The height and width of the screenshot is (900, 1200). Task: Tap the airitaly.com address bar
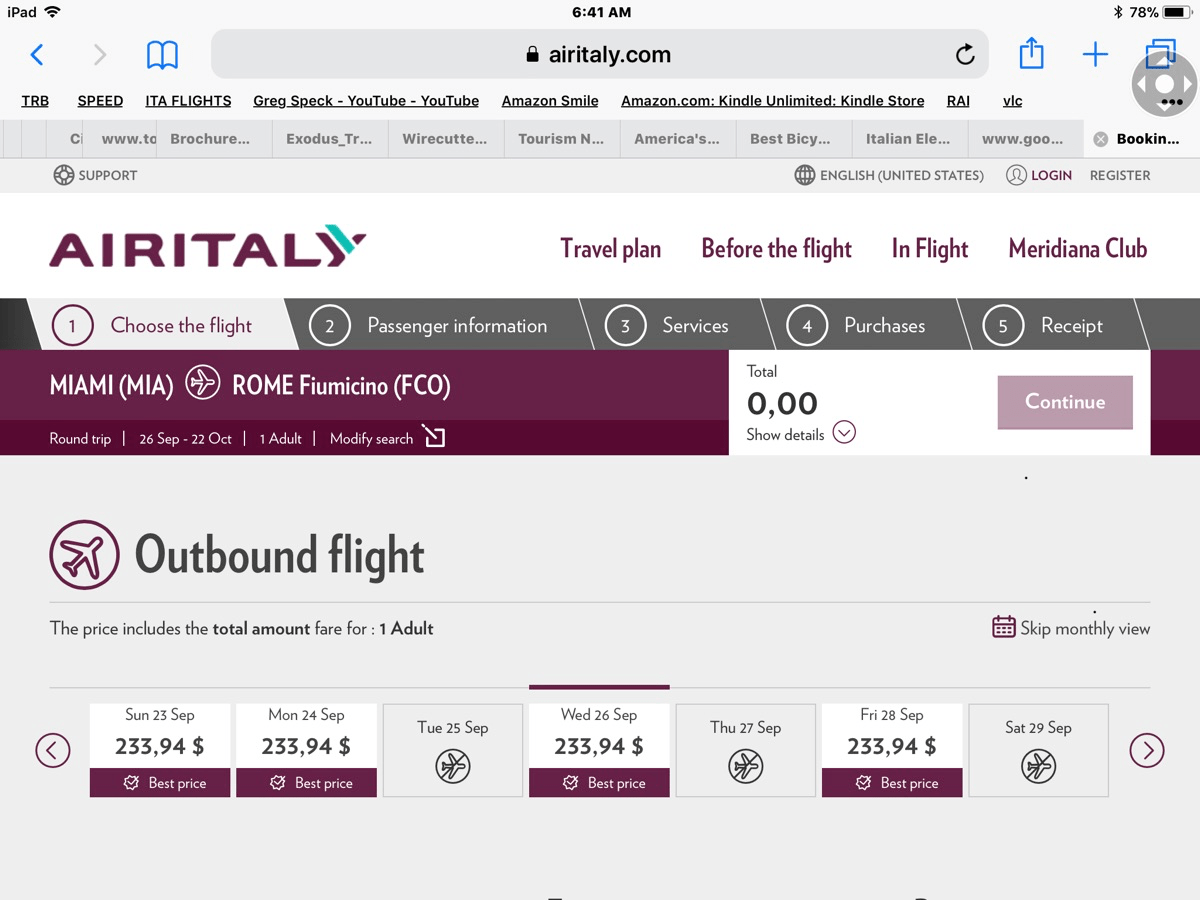tap(598, 54)
